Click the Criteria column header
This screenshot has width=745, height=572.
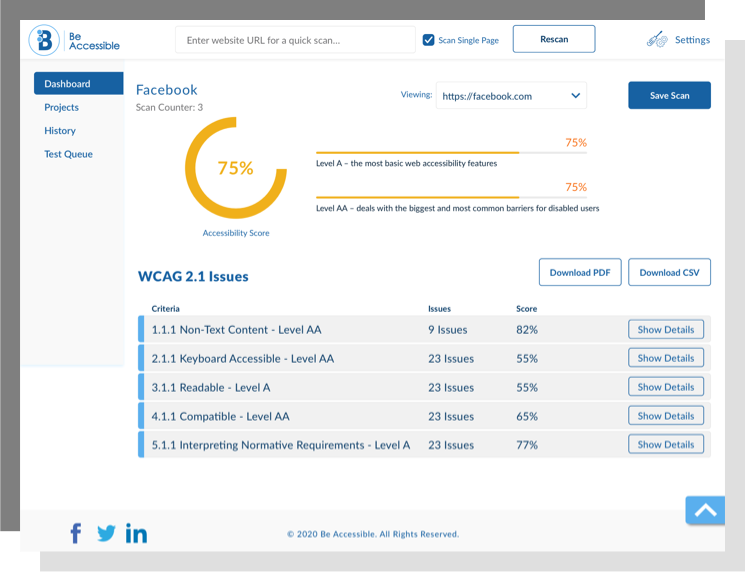pos(165,308)
